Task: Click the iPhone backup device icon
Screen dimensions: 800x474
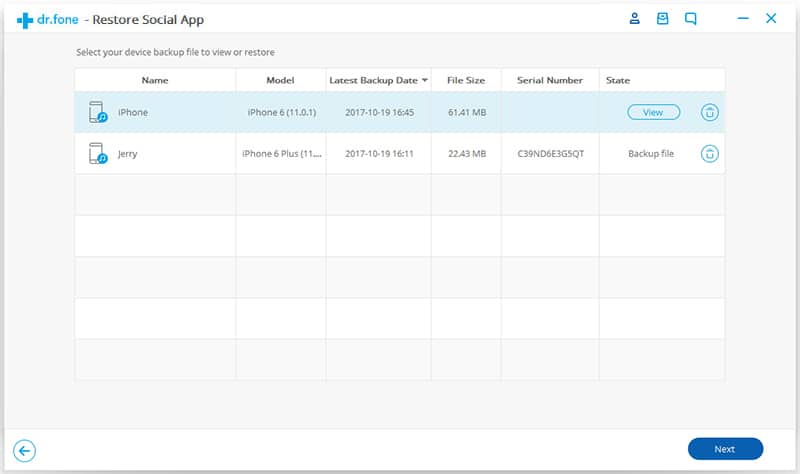Action: click(x=97, y=112)
